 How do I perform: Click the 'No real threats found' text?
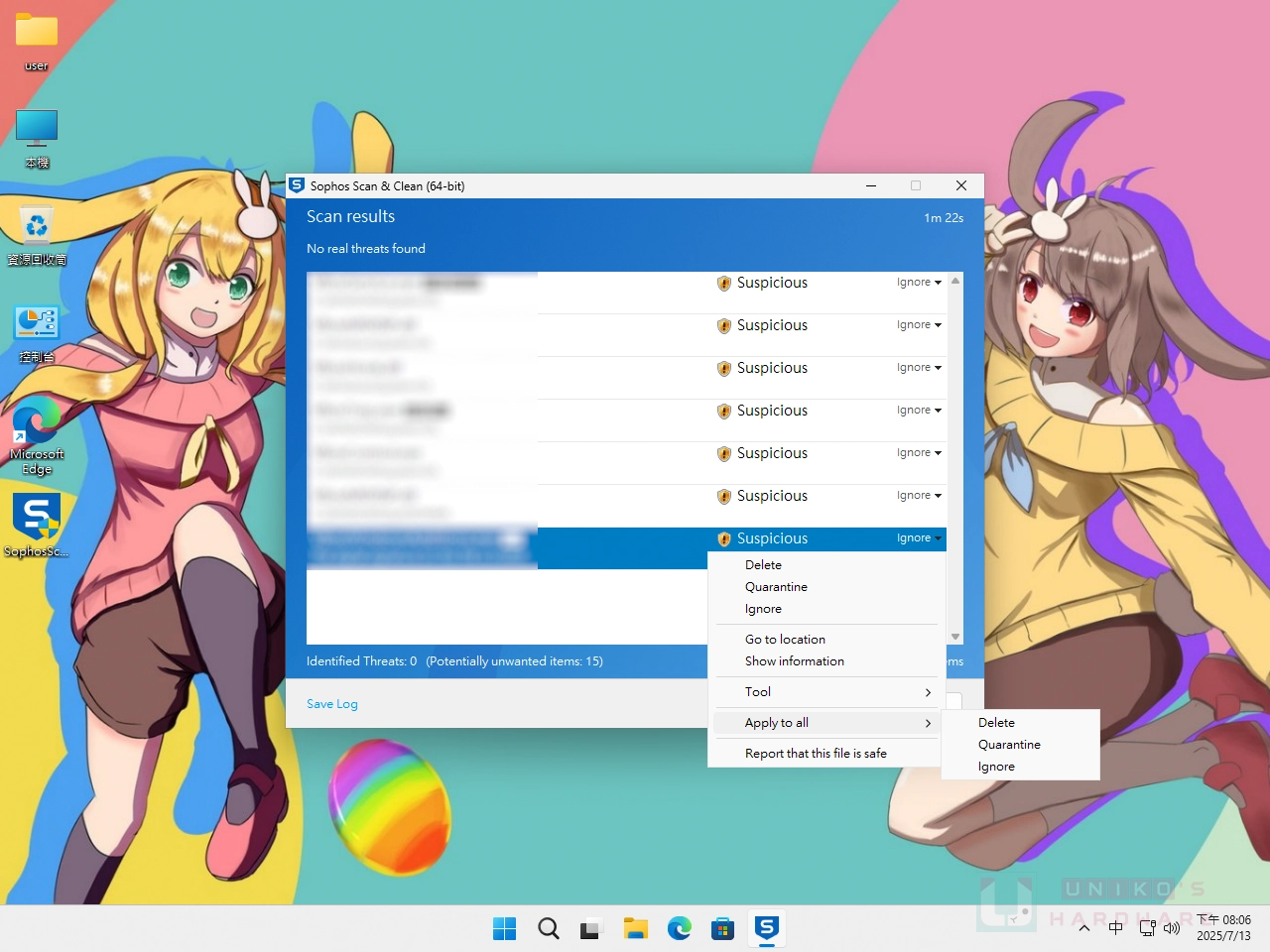366,249
